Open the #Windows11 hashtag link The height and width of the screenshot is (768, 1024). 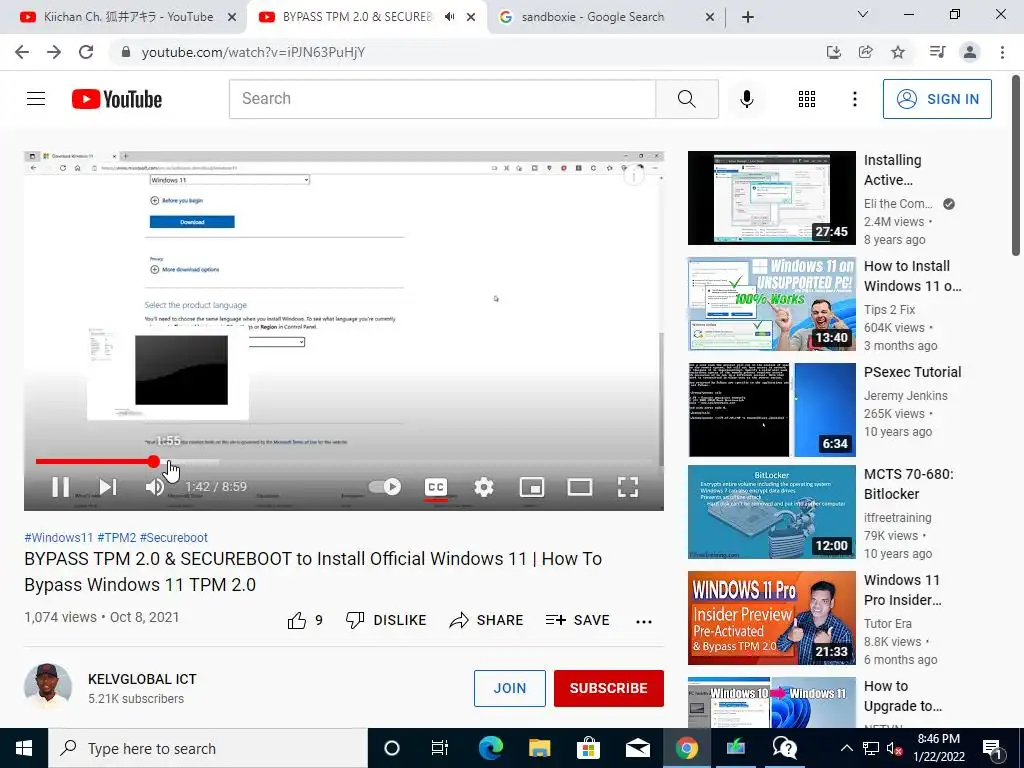(x=59, y=537)
